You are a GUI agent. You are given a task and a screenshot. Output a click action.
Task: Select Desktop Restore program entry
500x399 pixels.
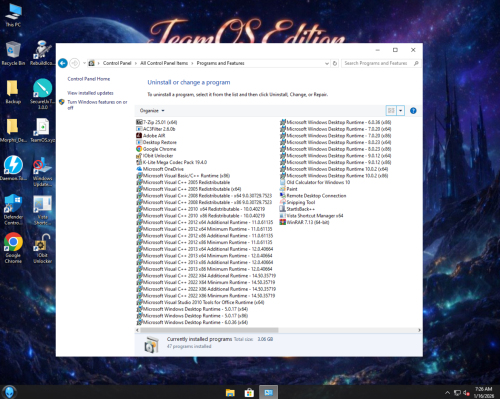(156, 142)
